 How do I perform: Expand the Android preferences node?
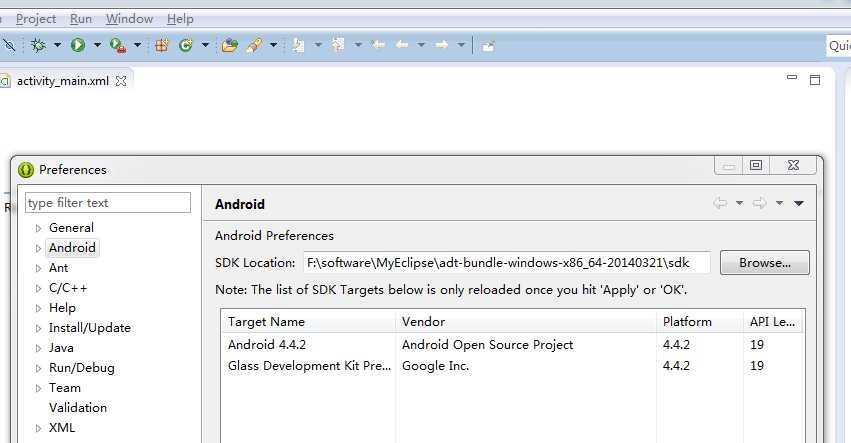(x=38, y=249)
